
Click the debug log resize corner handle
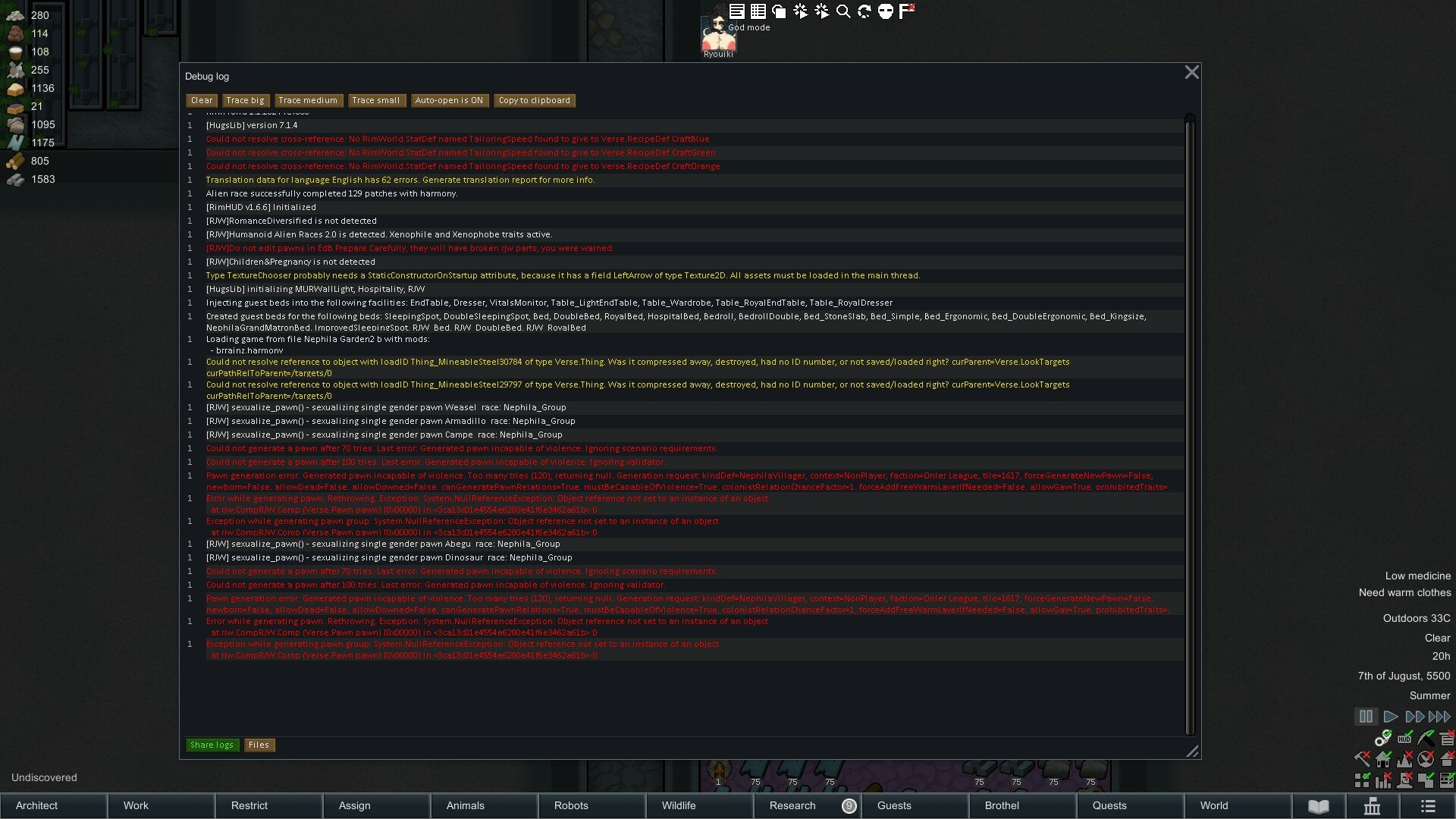click(x=1192, y=751)
